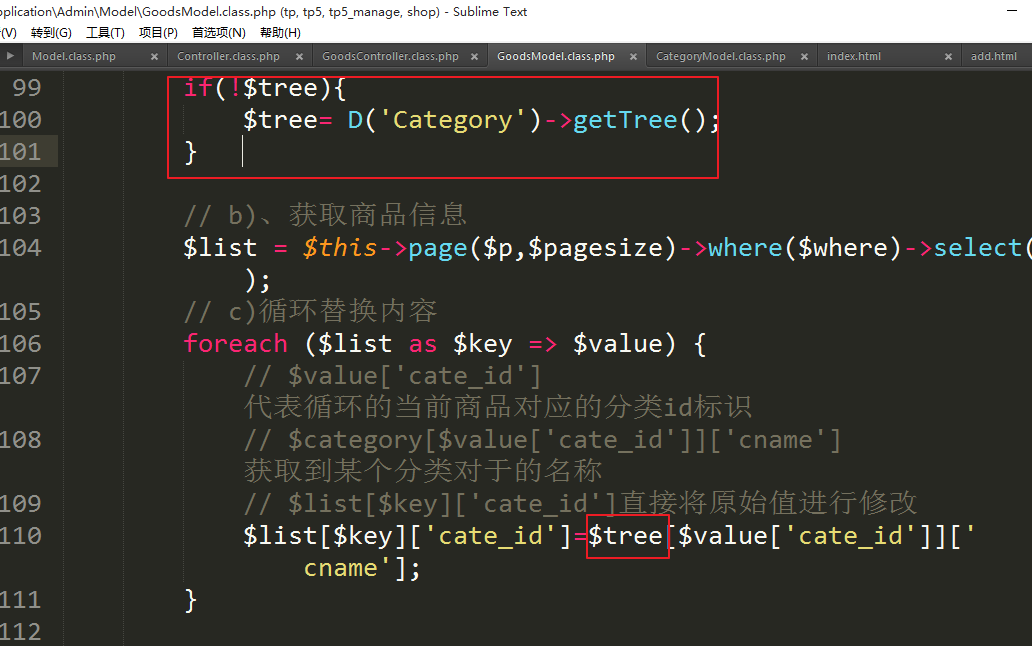Close the CategoryModel.class.php tab
This screenshot has height=646, width=1032.
[x=802, y=57]
